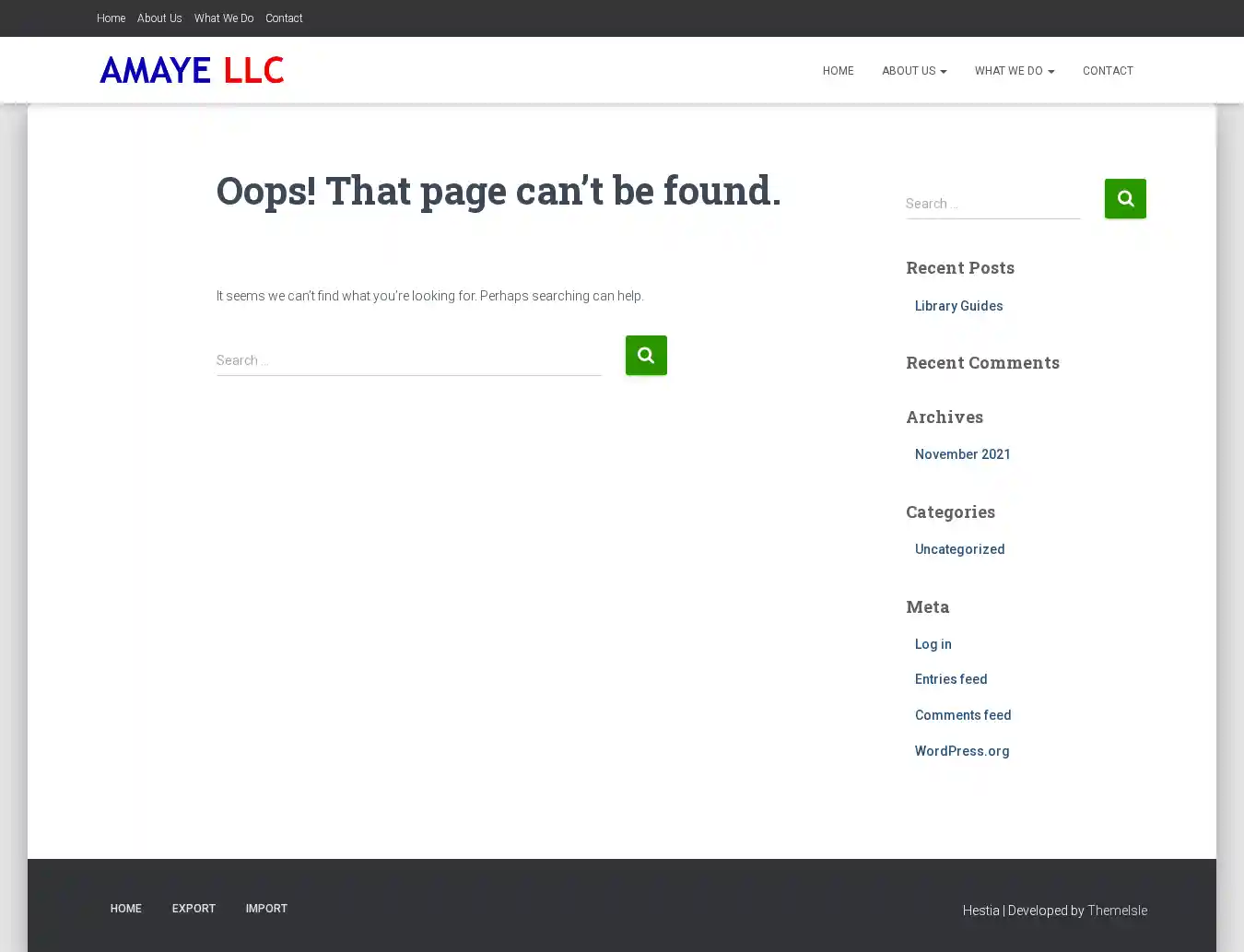Click the Log in link
Viewport: 1244px width, 952px height.
tap(933, 644)
